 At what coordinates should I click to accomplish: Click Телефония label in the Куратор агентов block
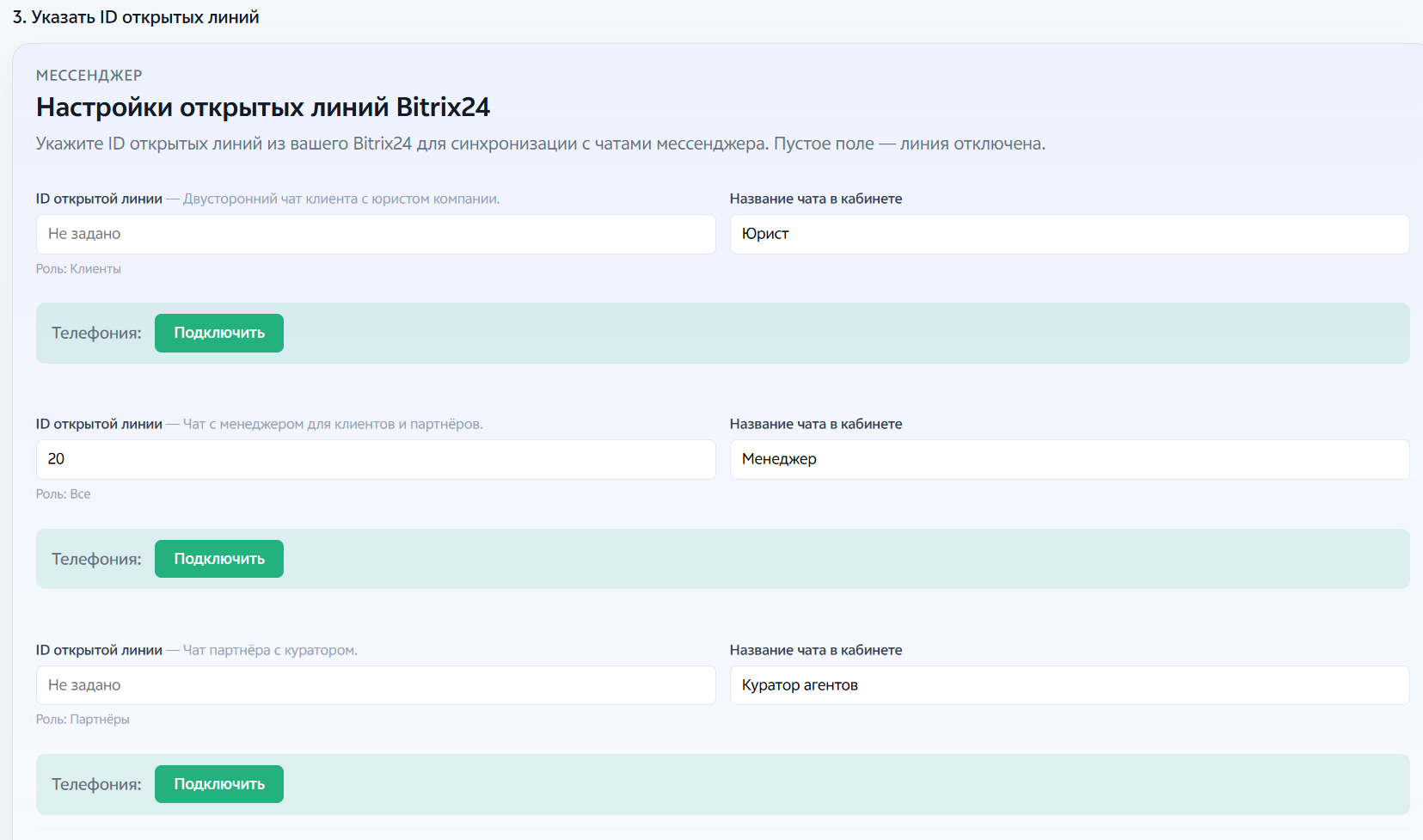pos(96,784)
